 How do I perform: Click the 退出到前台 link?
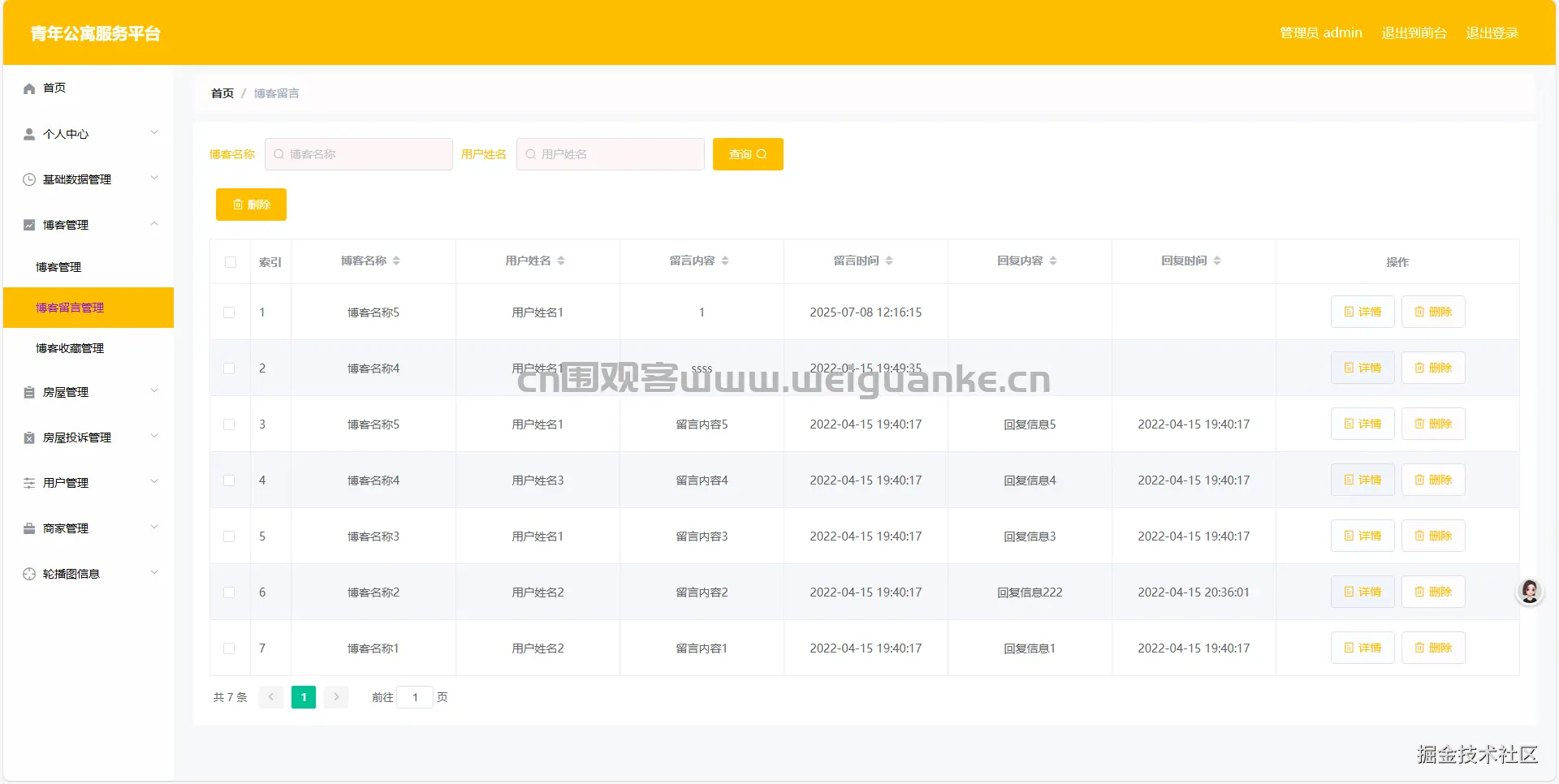(x=1414, y=33)
